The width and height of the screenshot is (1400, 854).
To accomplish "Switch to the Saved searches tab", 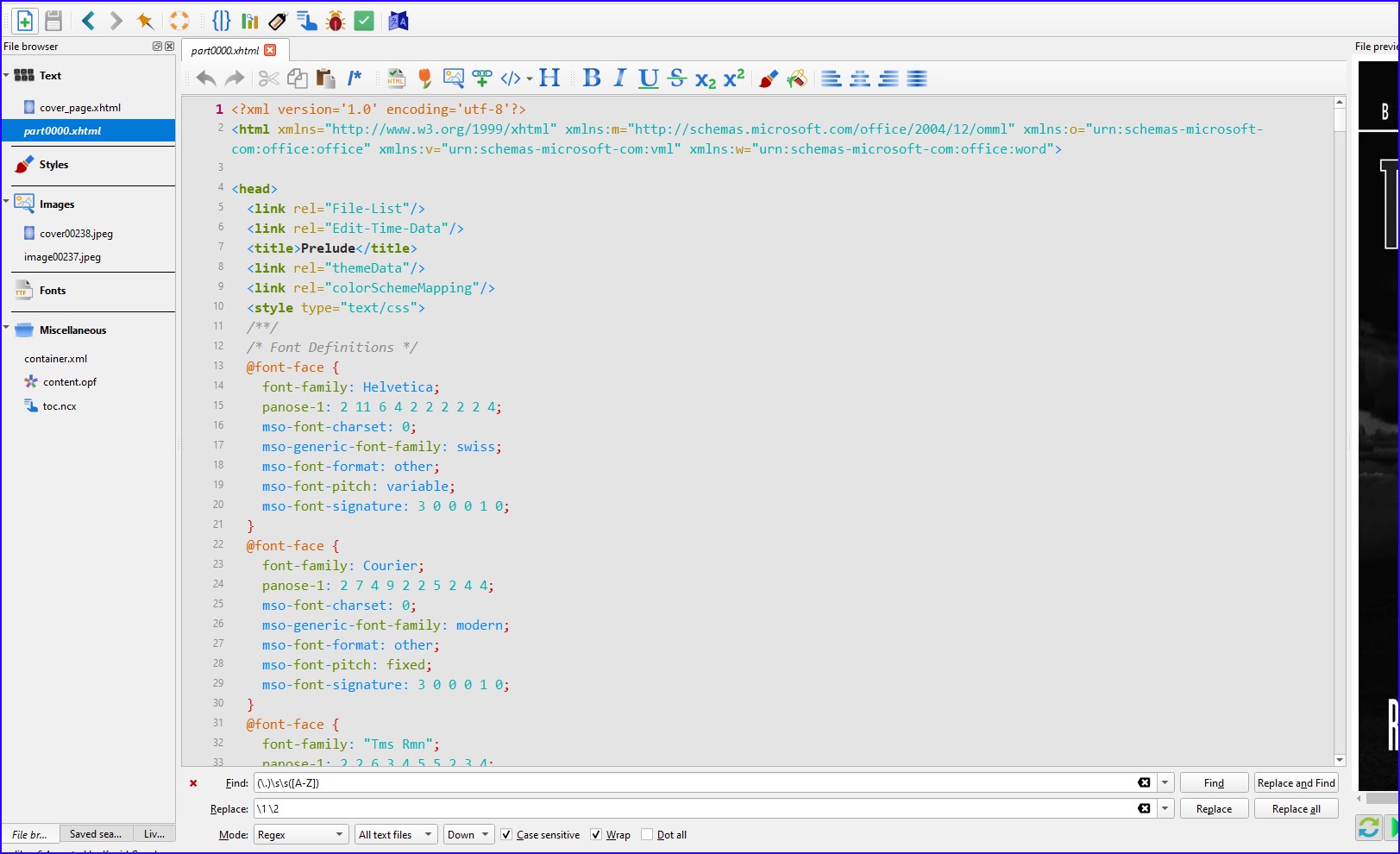I will point(96,834).
